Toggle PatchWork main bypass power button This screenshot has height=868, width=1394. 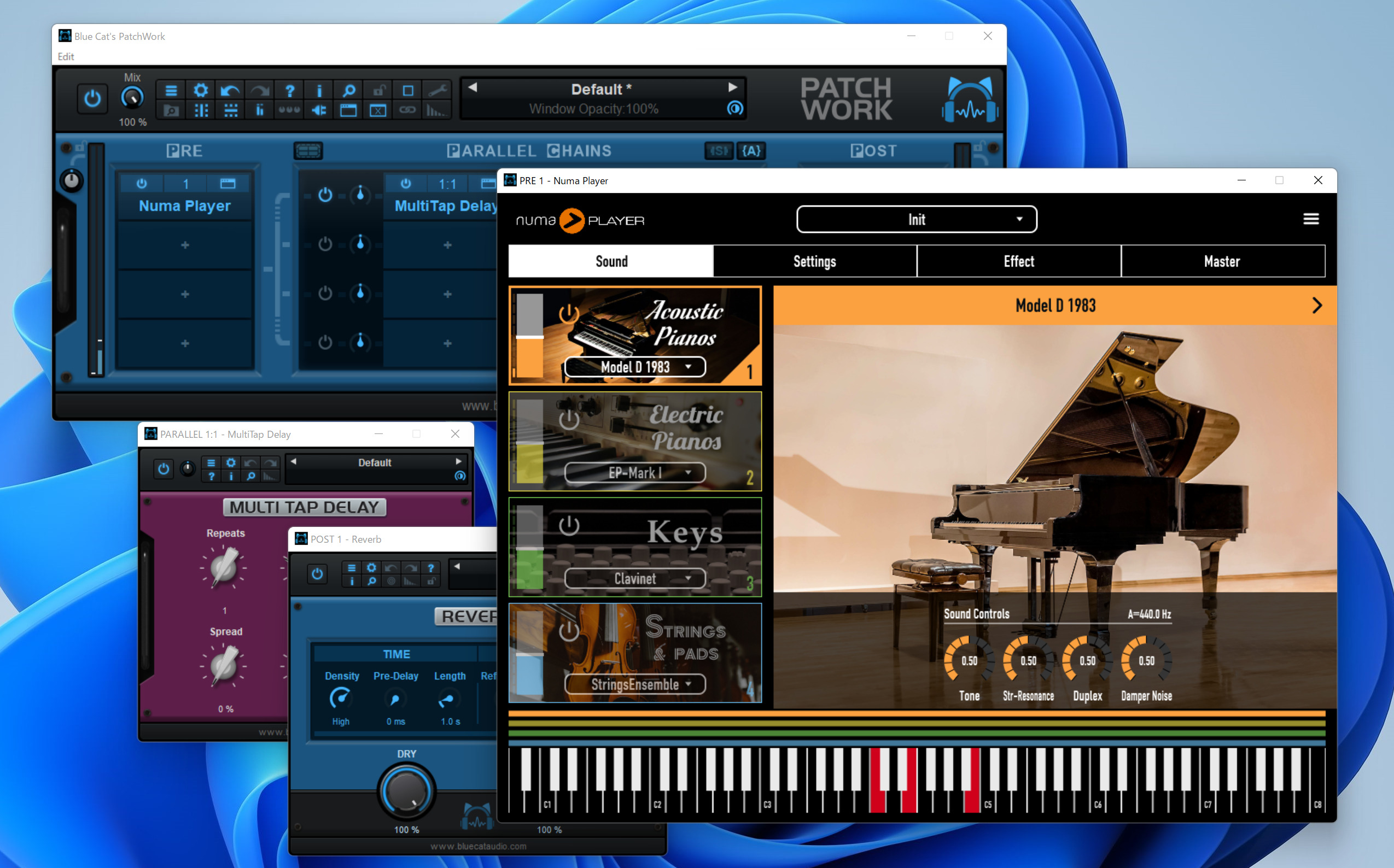coord(92,99)
